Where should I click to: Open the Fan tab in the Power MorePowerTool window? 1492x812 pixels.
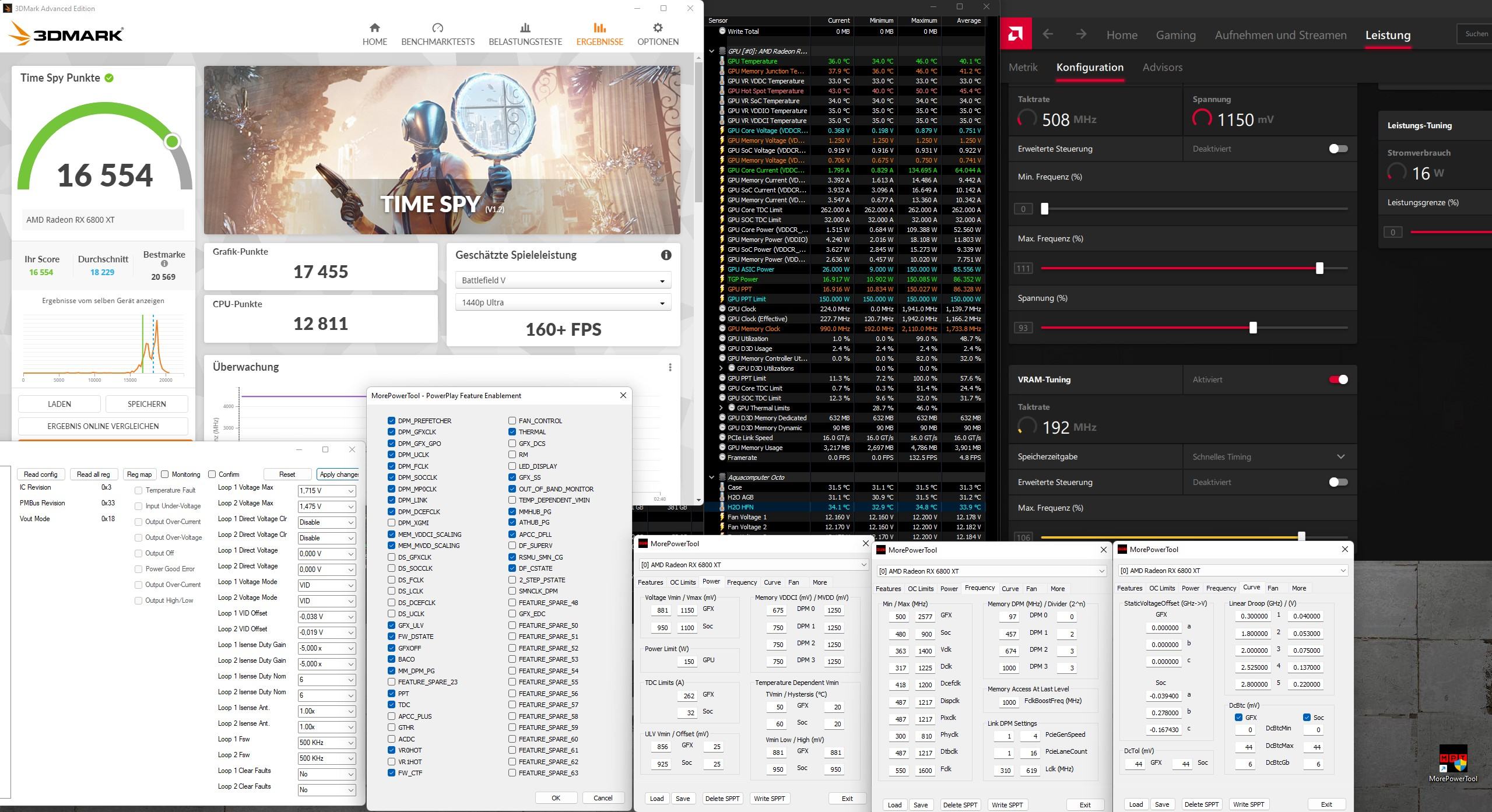coord(793,582)
